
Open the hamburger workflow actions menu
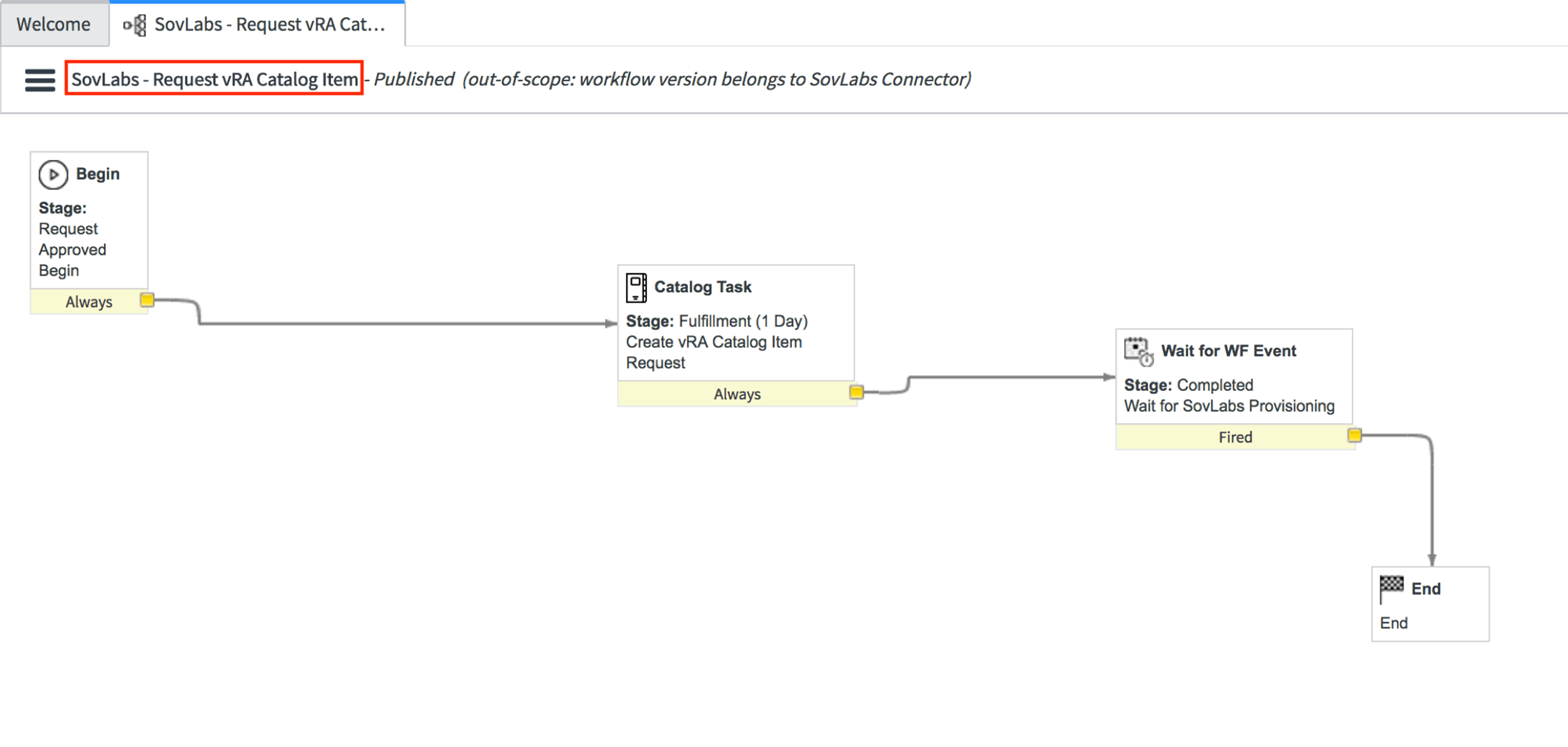pyautogui.click(x=40, y=80)
